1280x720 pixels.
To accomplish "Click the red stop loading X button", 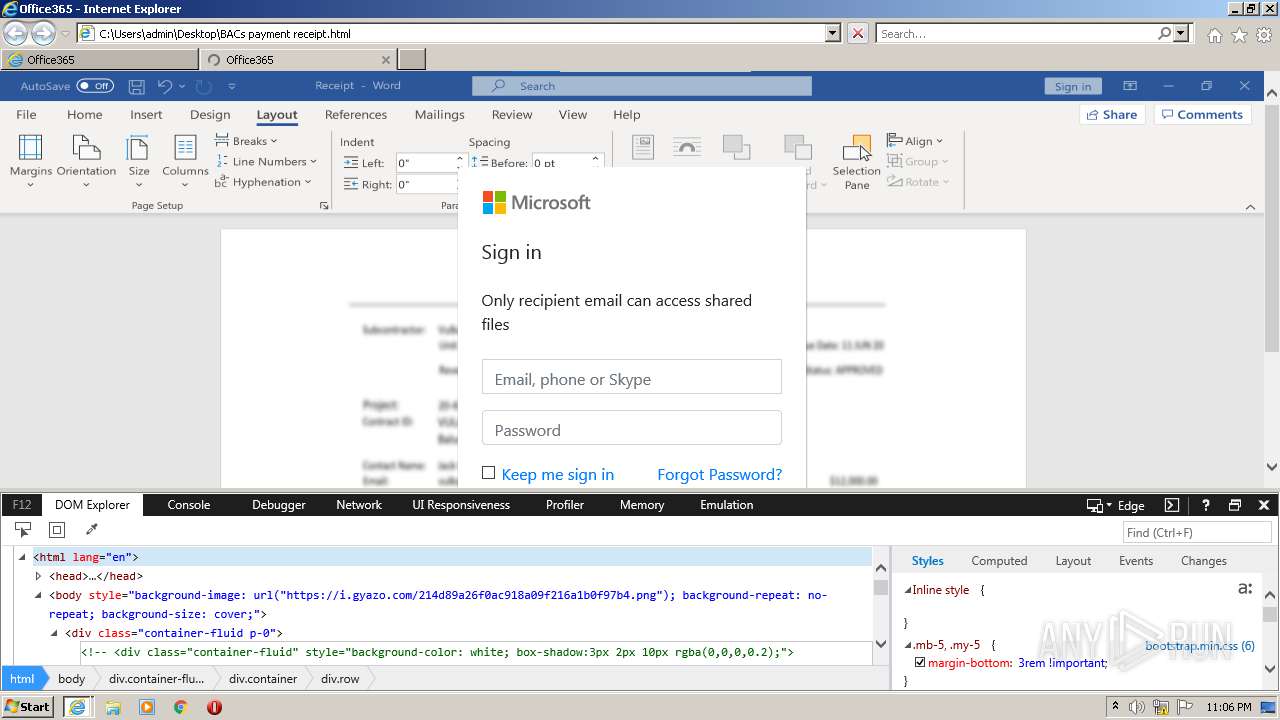I will coord(858,33).
